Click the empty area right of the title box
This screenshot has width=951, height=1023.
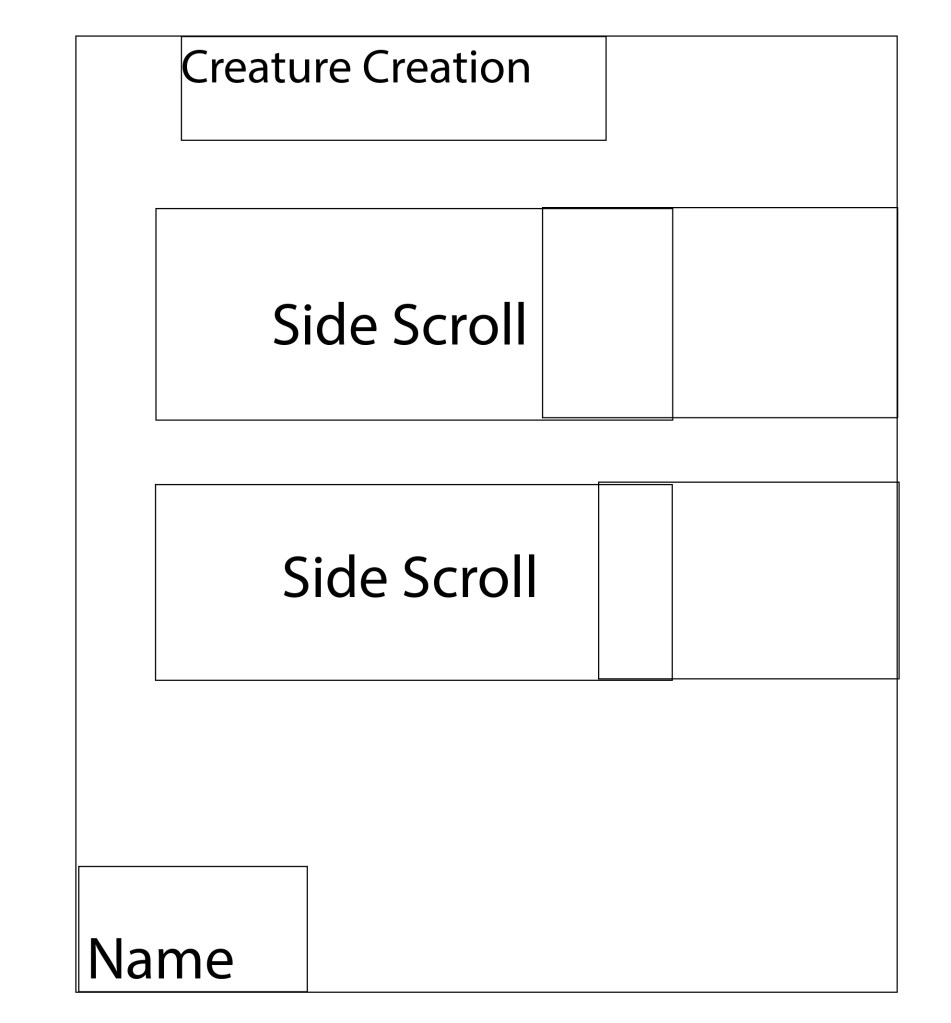[x=750, y=88]
